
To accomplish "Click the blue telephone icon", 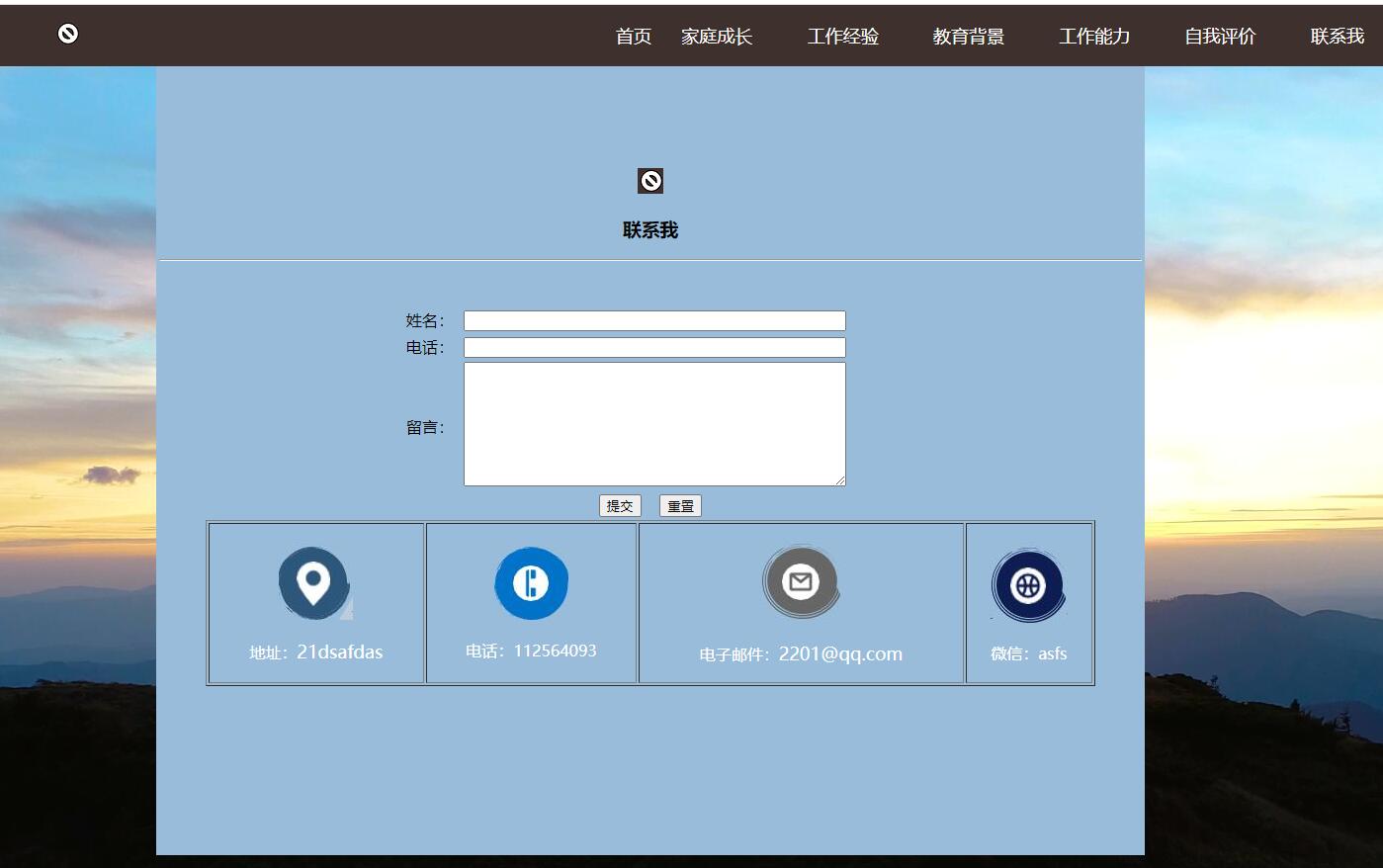I will pyautogui.click(x=531, y=583).
